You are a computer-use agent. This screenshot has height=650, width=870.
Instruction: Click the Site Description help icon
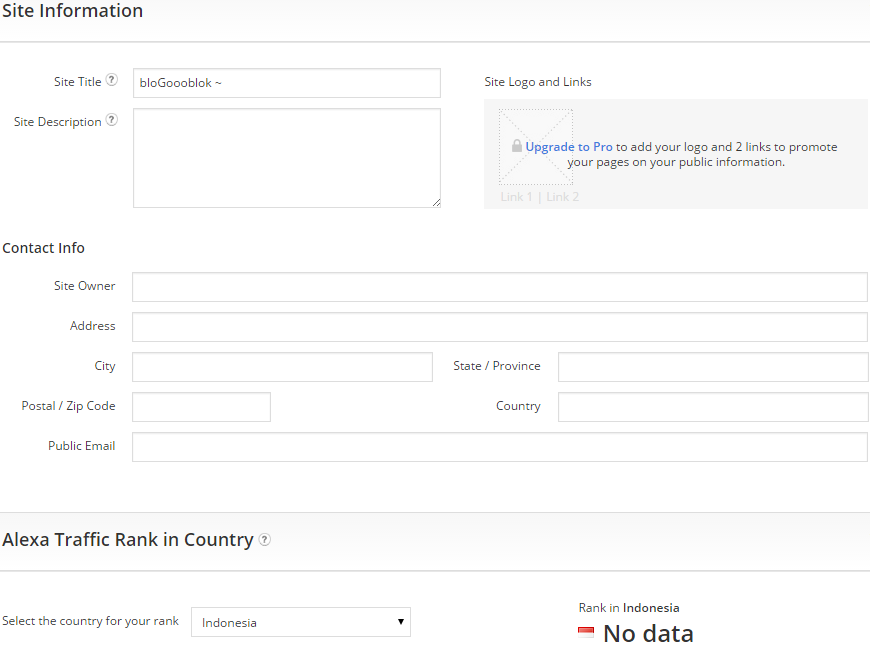click(x=112, y=120)
